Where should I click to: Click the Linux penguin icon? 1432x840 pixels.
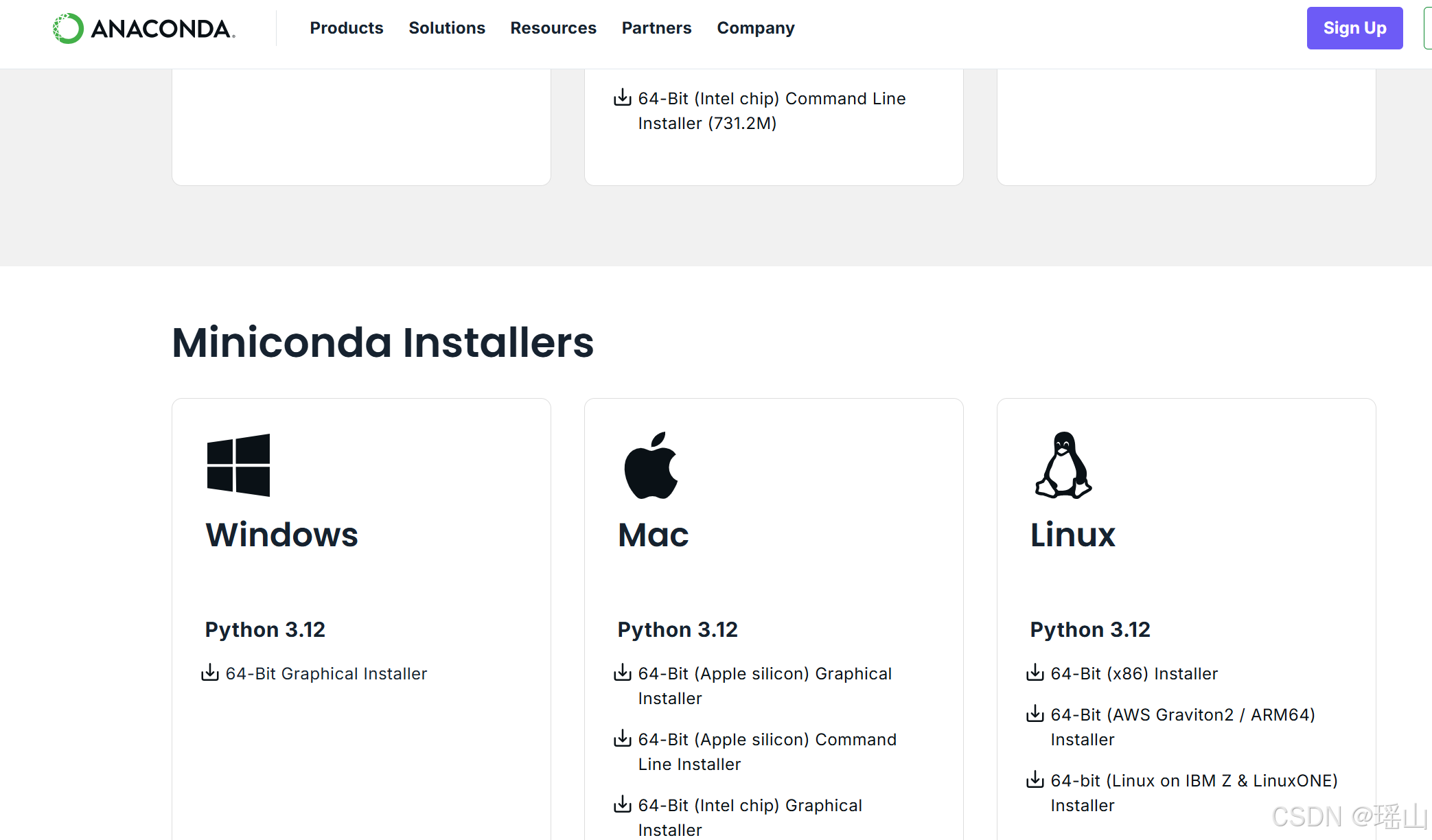click(1063, 465)
